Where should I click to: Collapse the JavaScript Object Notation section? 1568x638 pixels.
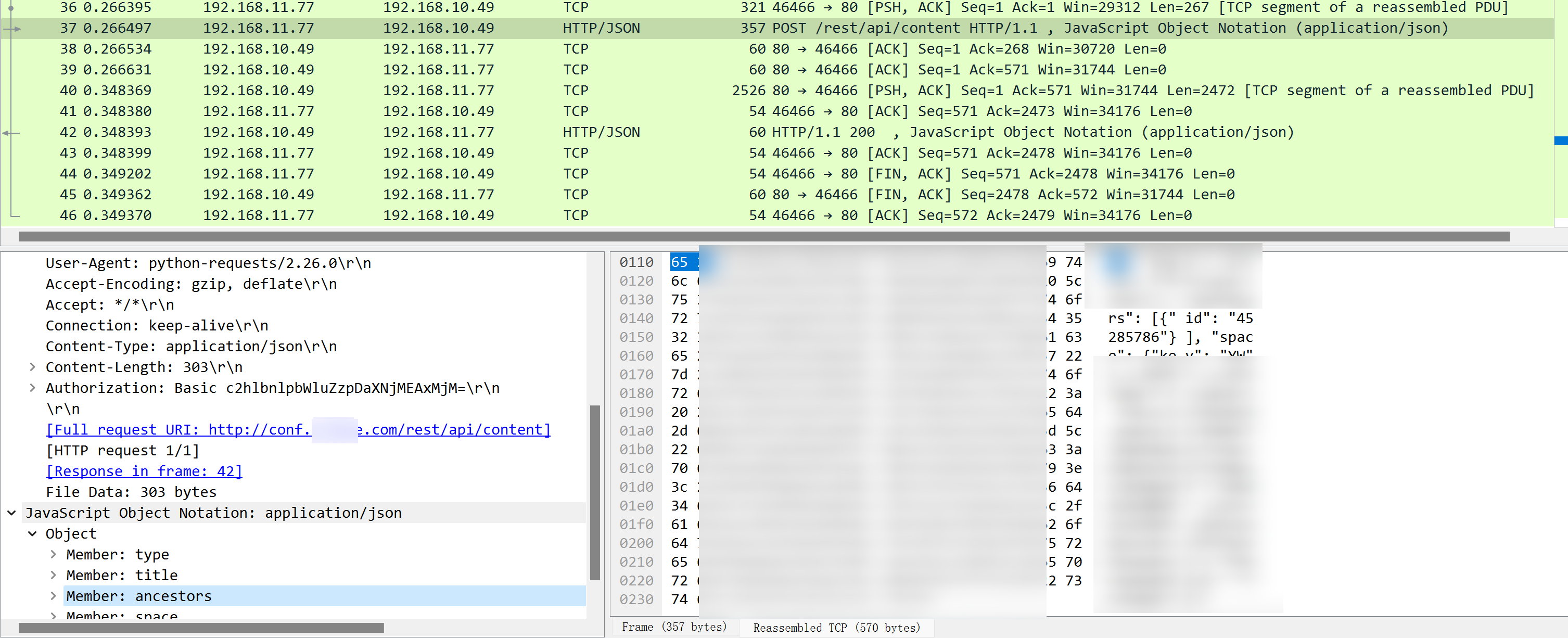(x=11, y=513)
